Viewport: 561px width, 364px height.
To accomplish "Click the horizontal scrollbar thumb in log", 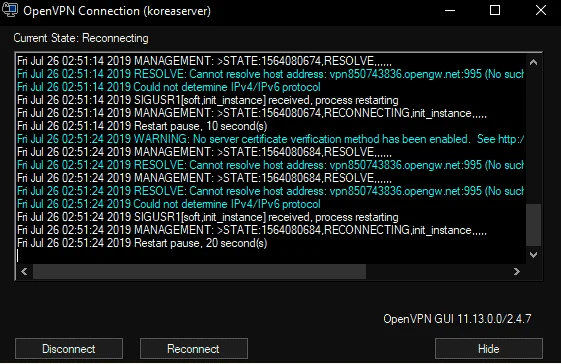I will click(x=200, y=272).
